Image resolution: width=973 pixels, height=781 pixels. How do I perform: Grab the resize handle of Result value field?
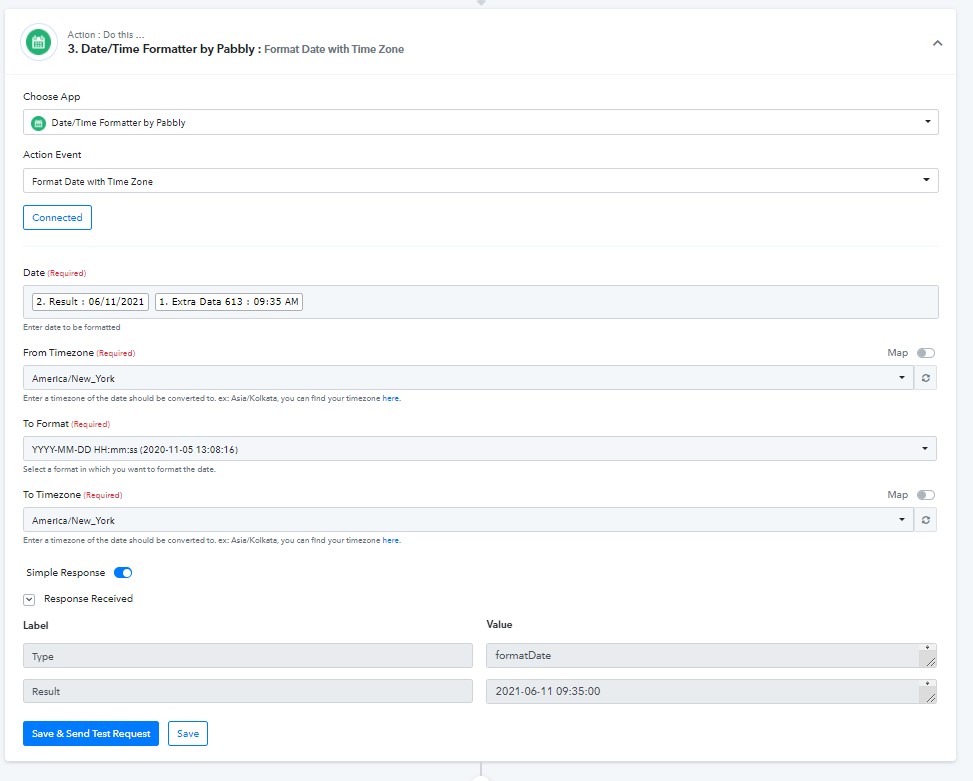coord(931,698)
